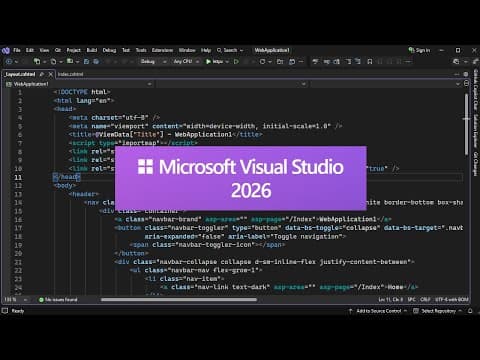Viewport: 480px width, 360px height.
Task: Open the Git Changes side tab
Action: [x=476, y=164]
